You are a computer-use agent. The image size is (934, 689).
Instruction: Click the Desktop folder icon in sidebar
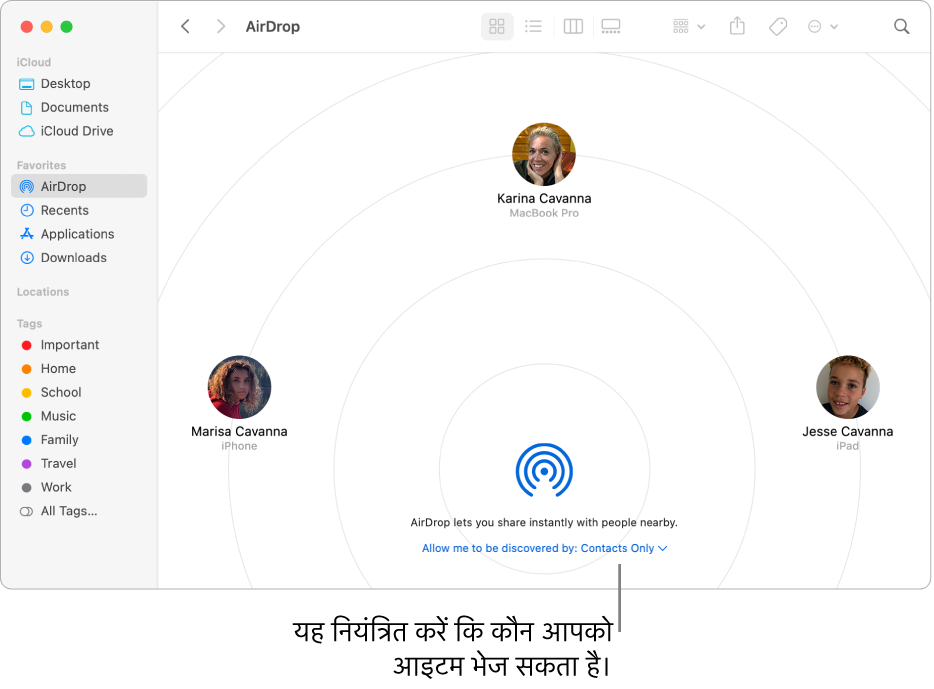[27, 84]
